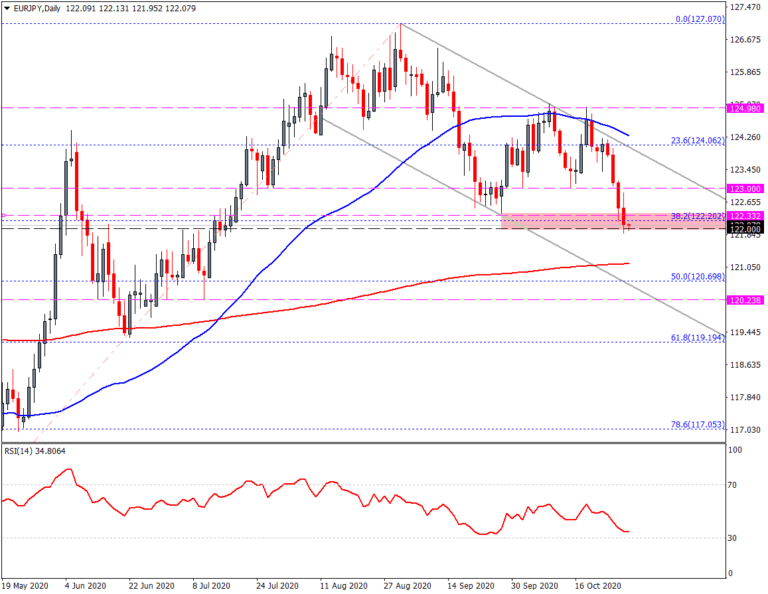Image resolution: width=768 pixels, height=594 pixels.
Task: Click the 50.0(120.698) Fibonacci level label
Action: click(698, 277)
